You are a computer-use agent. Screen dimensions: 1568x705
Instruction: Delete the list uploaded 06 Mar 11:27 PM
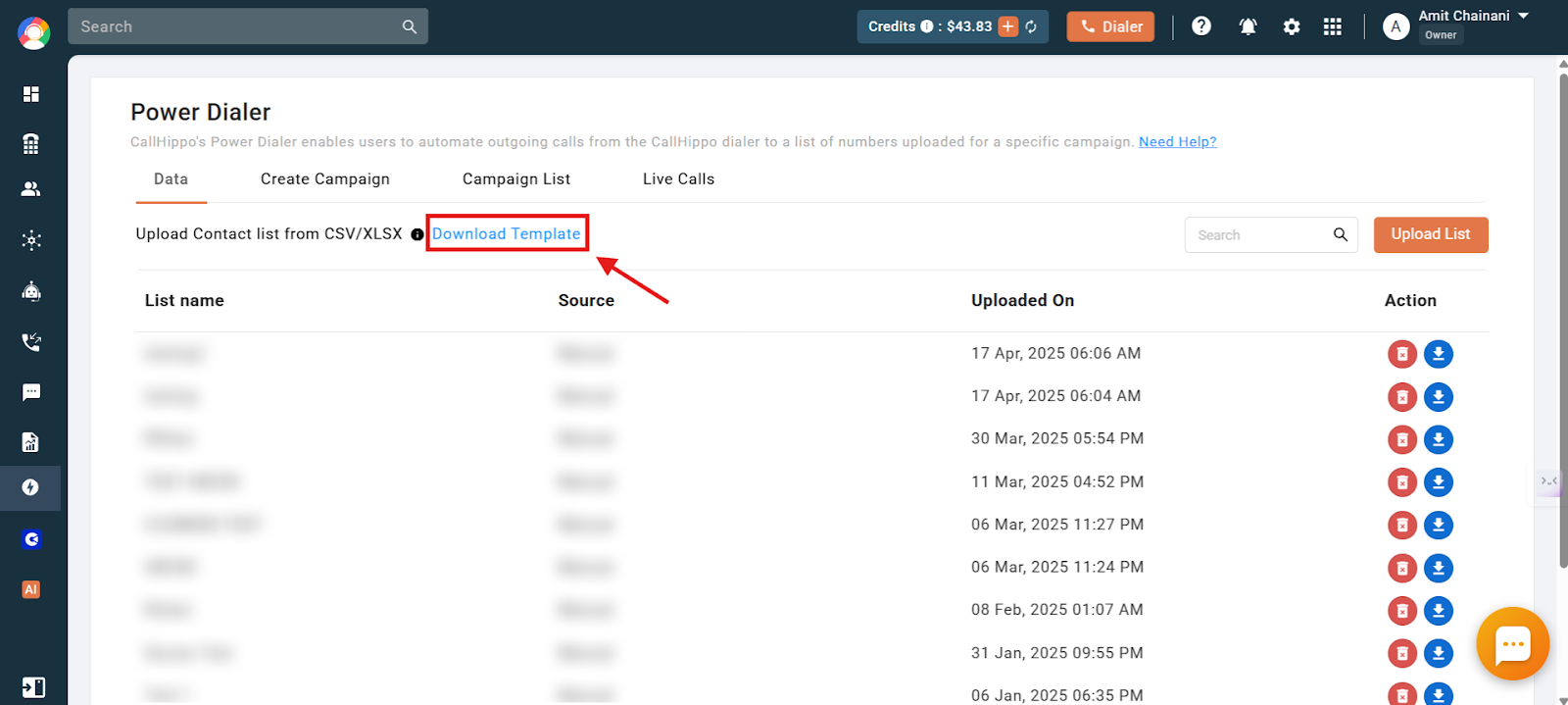(1402, 525)
